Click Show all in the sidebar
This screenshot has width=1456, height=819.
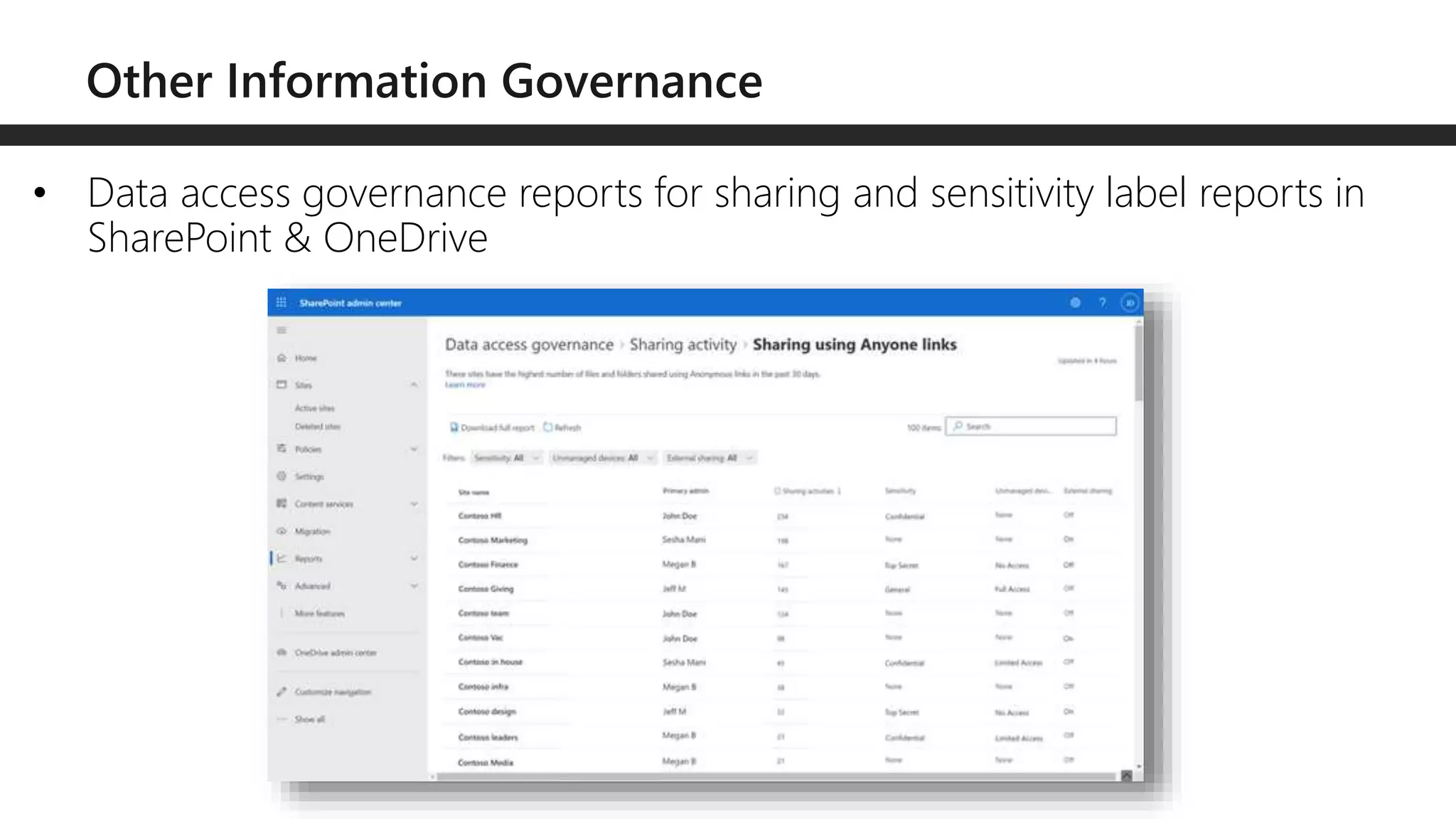coord(309,719)
